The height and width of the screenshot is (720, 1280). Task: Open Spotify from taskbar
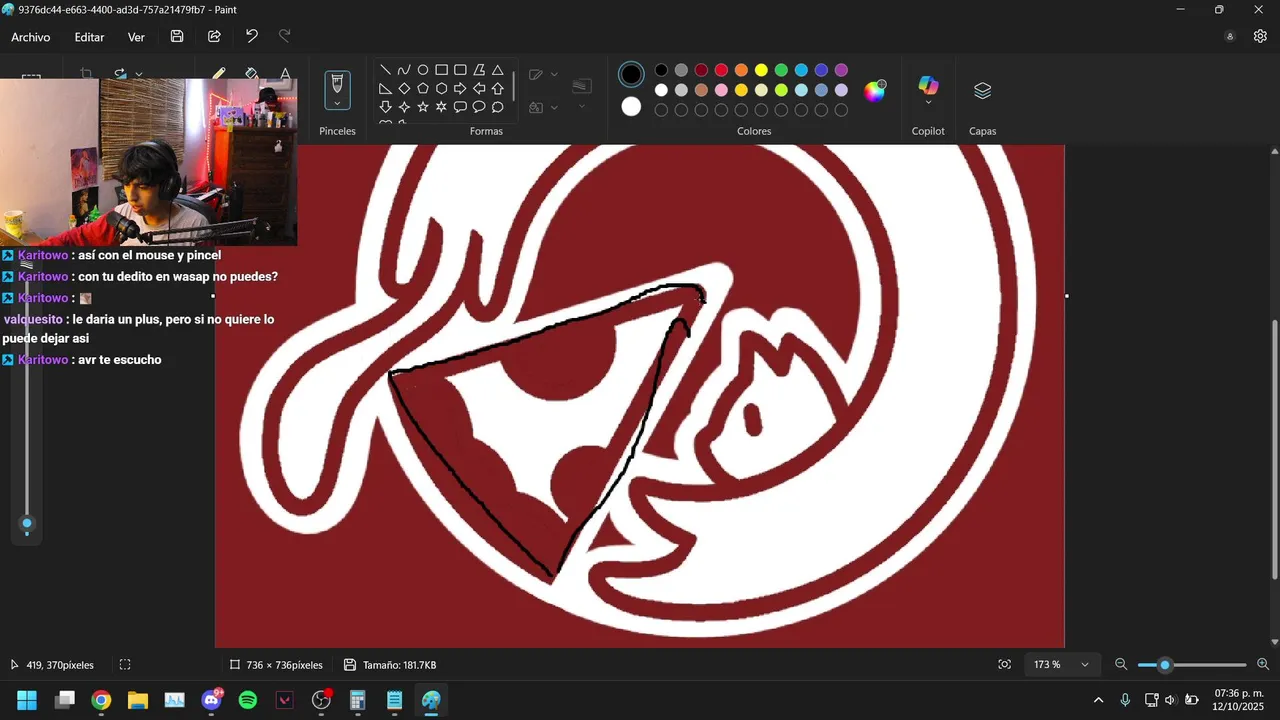(x=248, y=700)
